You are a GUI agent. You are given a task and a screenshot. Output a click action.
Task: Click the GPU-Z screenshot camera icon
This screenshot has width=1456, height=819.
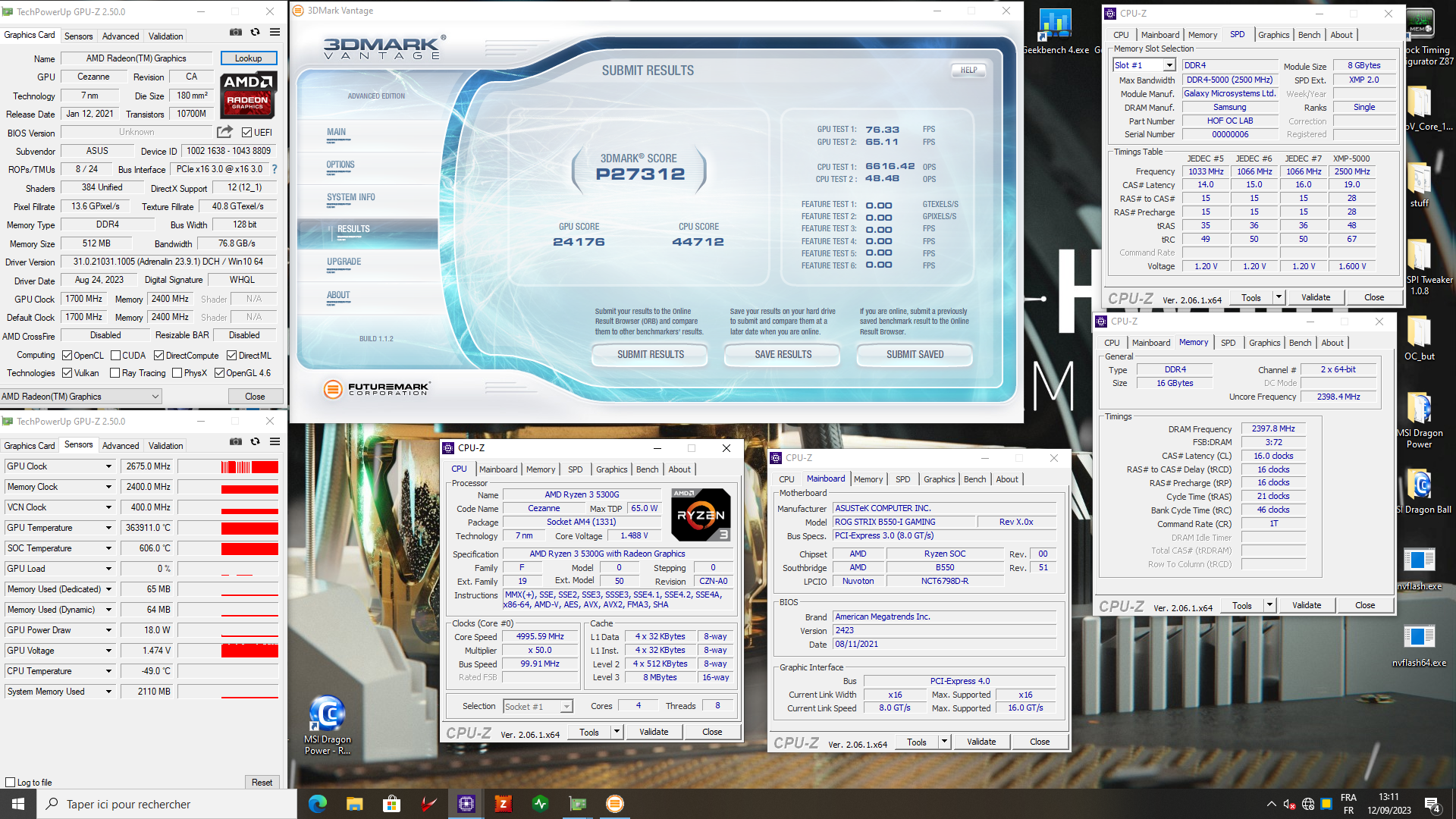[x=236, y=33]
